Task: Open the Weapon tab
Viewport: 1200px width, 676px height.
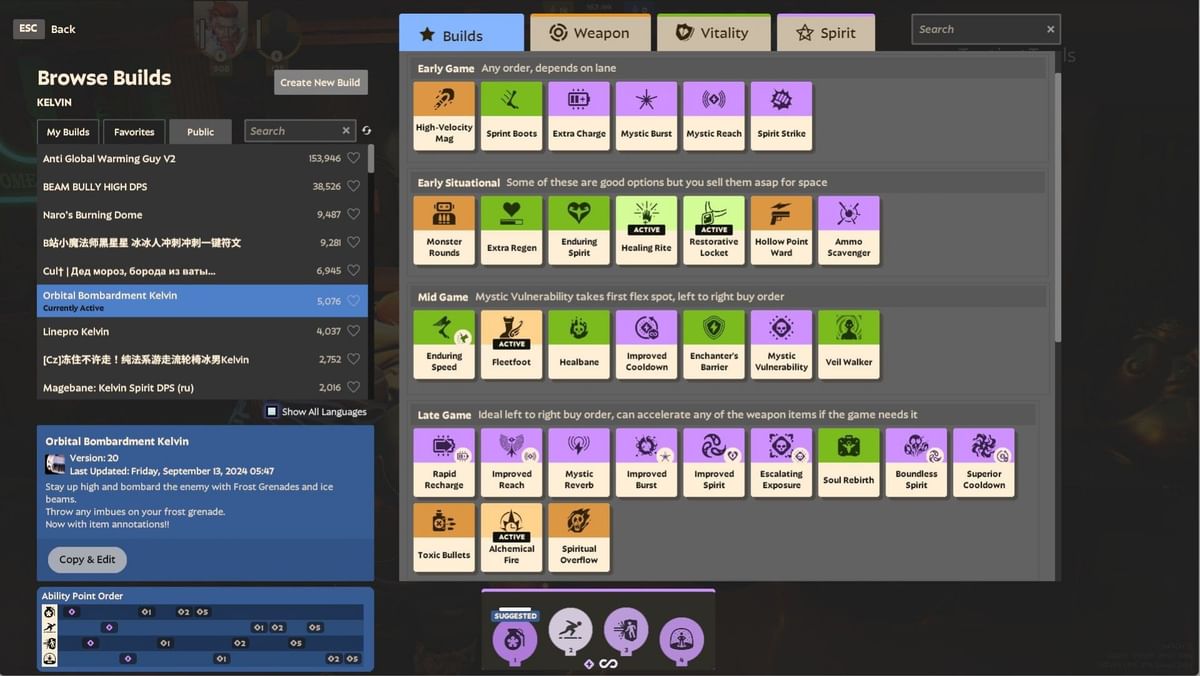Action: point(590,33)
